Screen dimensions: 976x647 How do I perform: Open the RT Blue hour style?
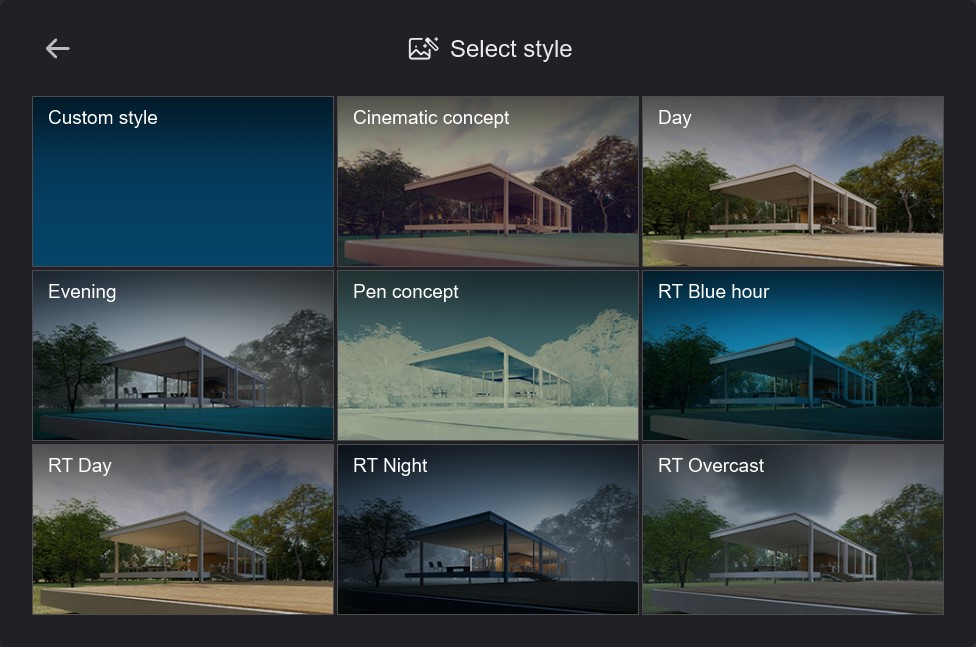point(793,355)
